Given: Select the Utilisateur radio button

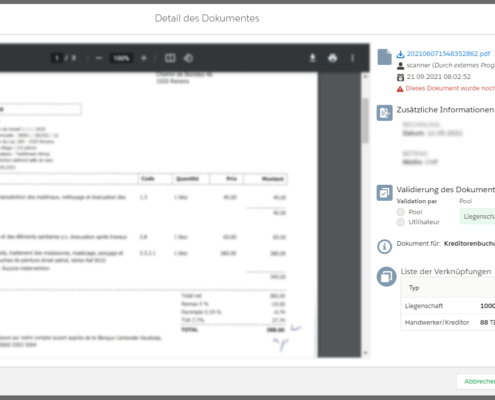Looking at the screenshot, I should (x=400, y=222).
